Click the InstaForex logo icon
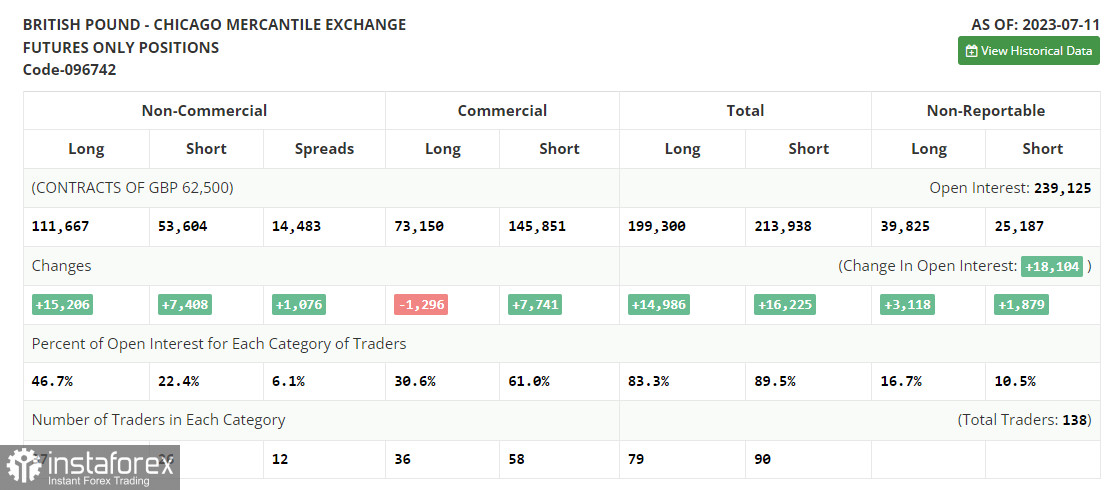1116x490 pixels. pyautogui.click(x=22, y=466)
